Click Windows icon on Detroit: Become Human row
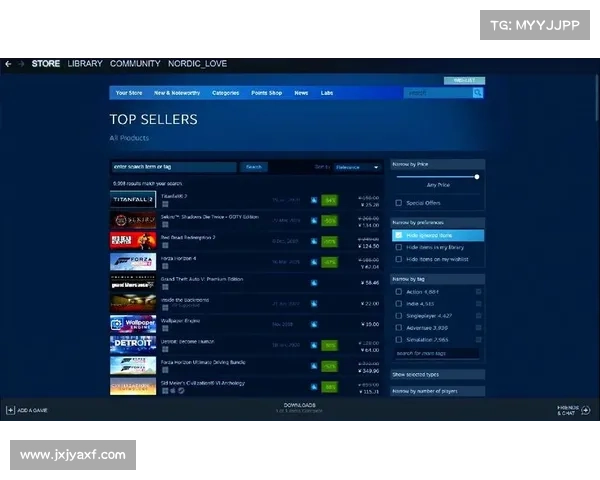Viewport: 600px width, 480px height. coord(165,349)
